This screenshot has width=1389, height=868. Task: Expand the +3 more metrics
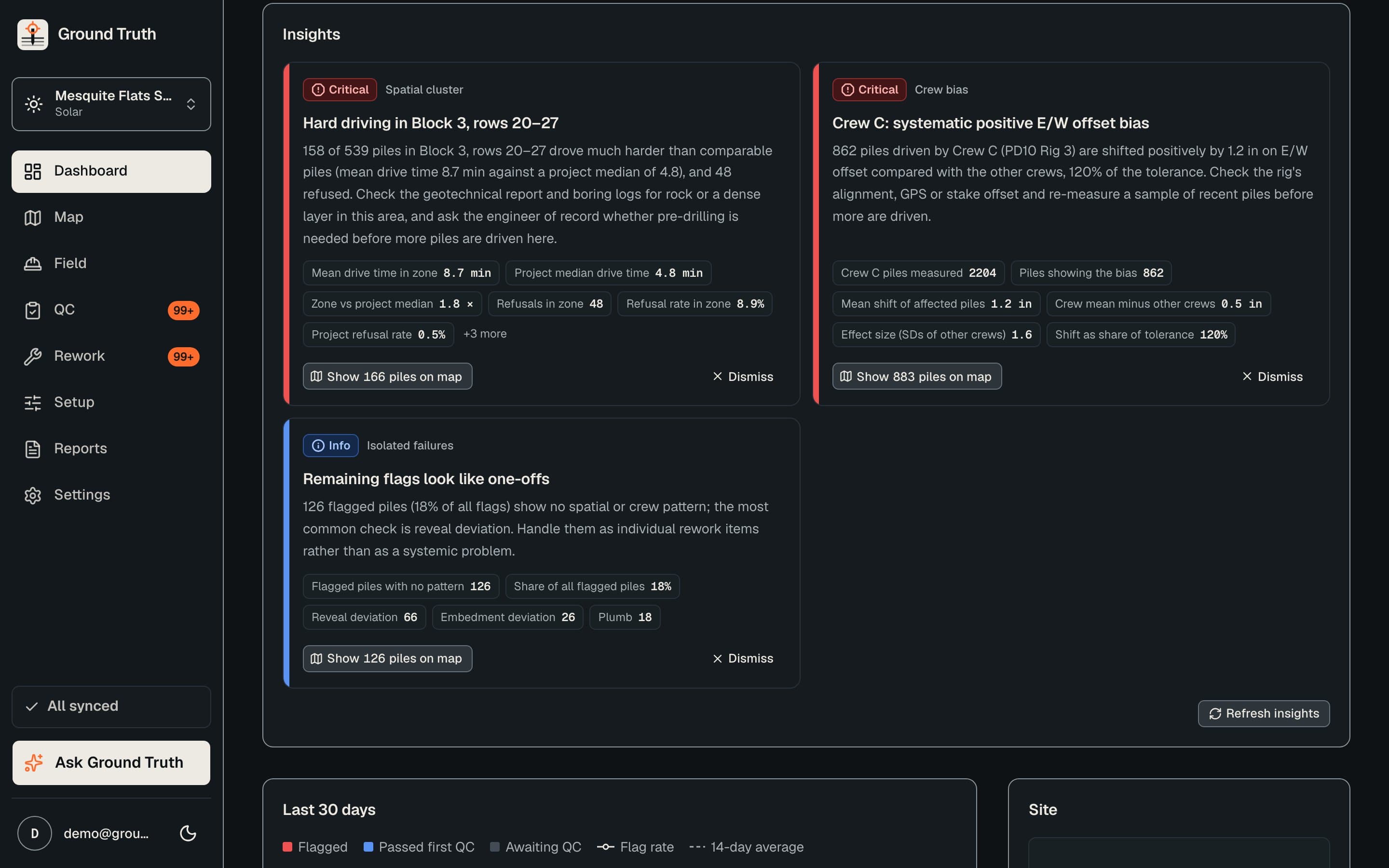tap(485, 334)
